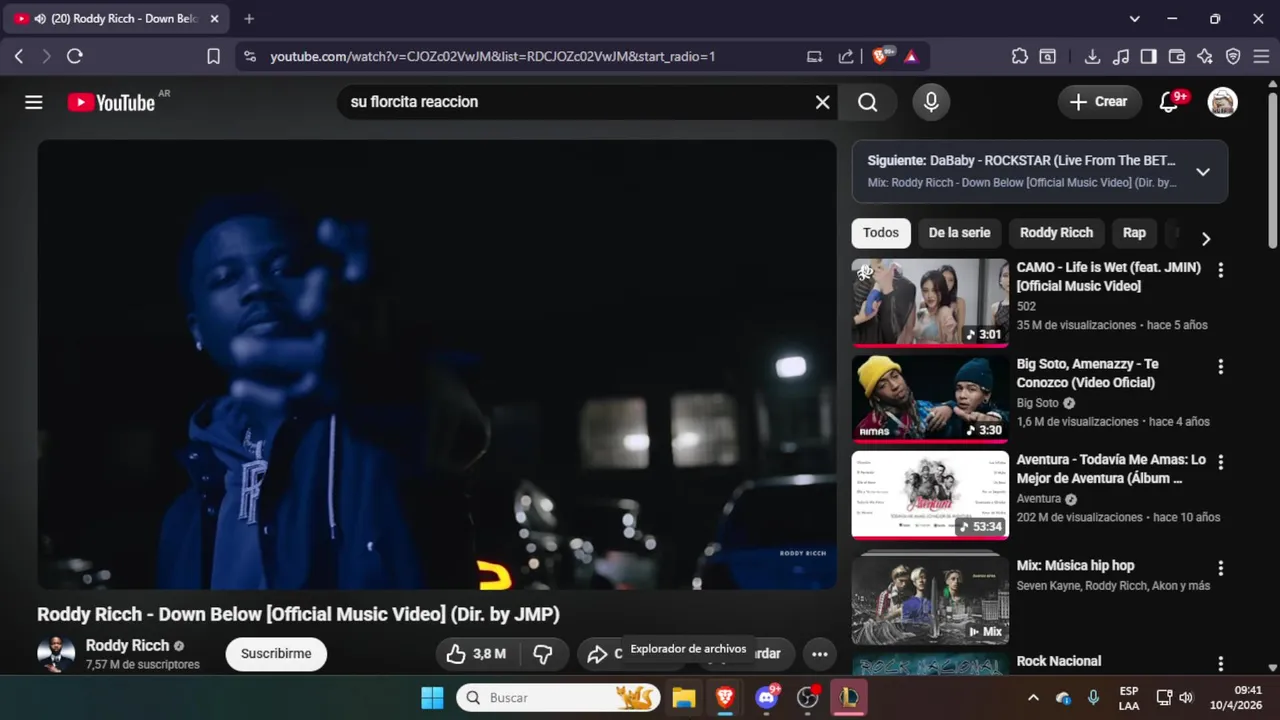Open options for Mix: Música hip hop

pyautogui.click(x=1220, y=568)
